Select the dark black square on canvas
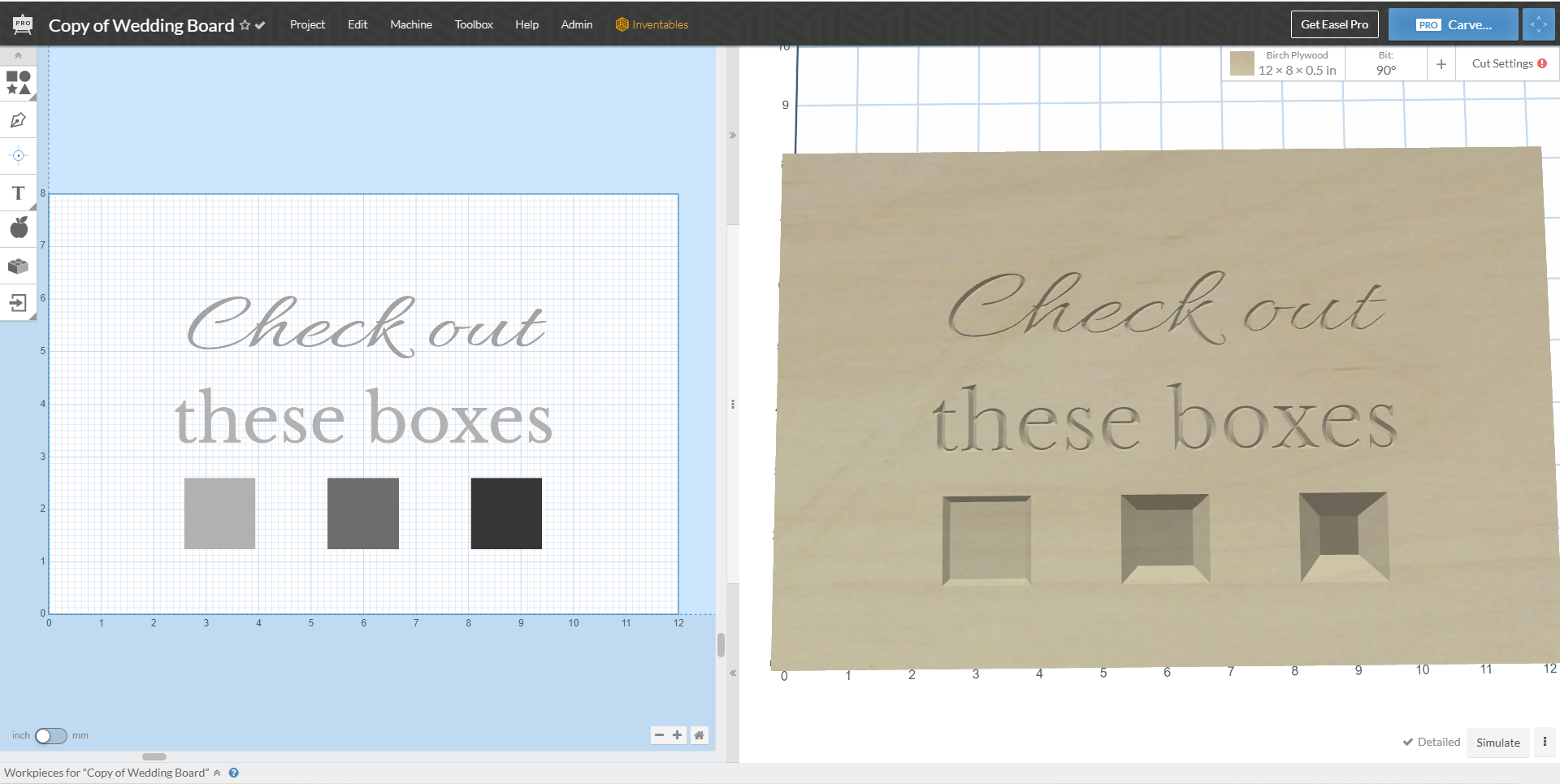The image size is (1560, 784). coord(506,513)
